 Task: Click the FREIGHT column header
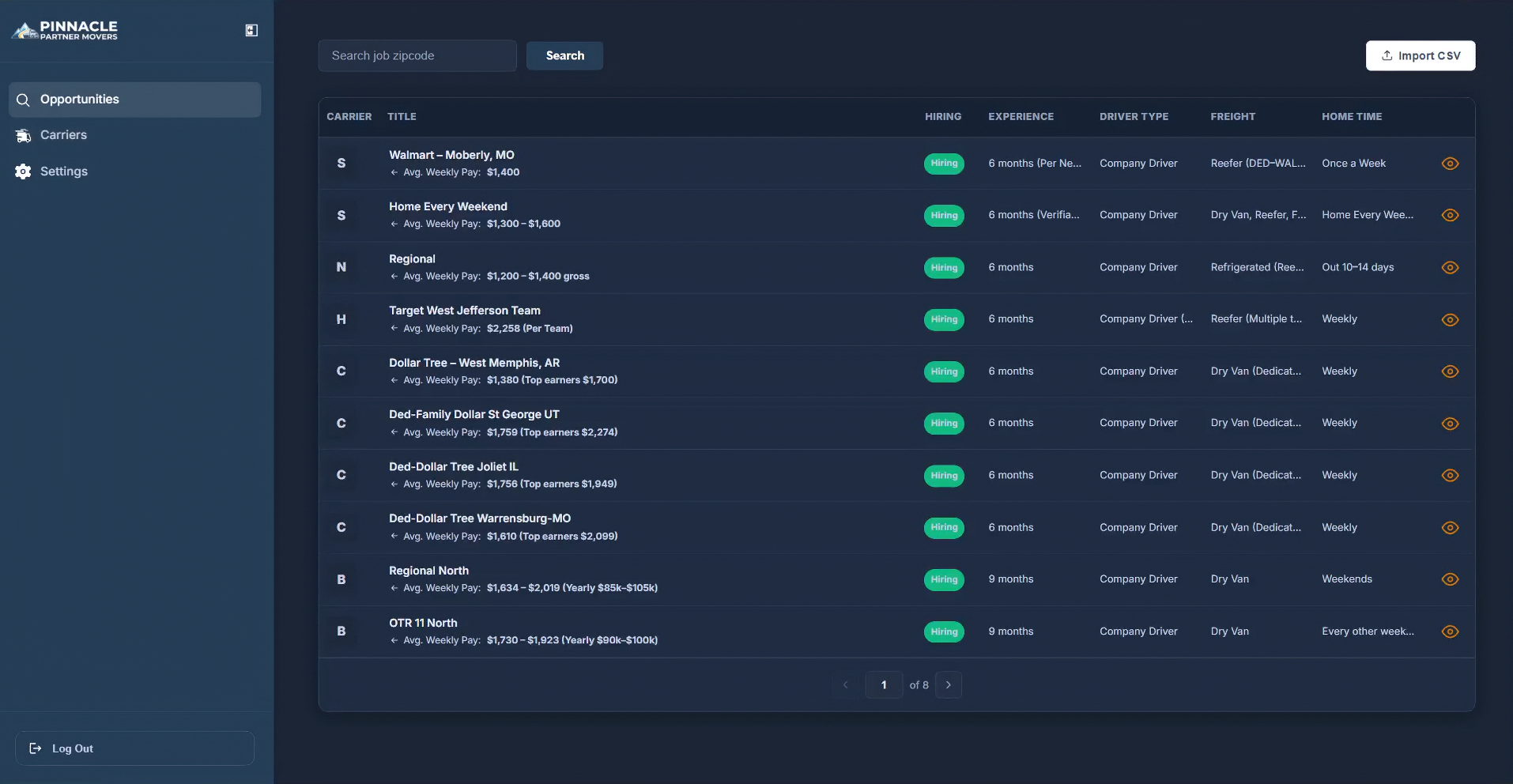click(x=1232, y=116)
